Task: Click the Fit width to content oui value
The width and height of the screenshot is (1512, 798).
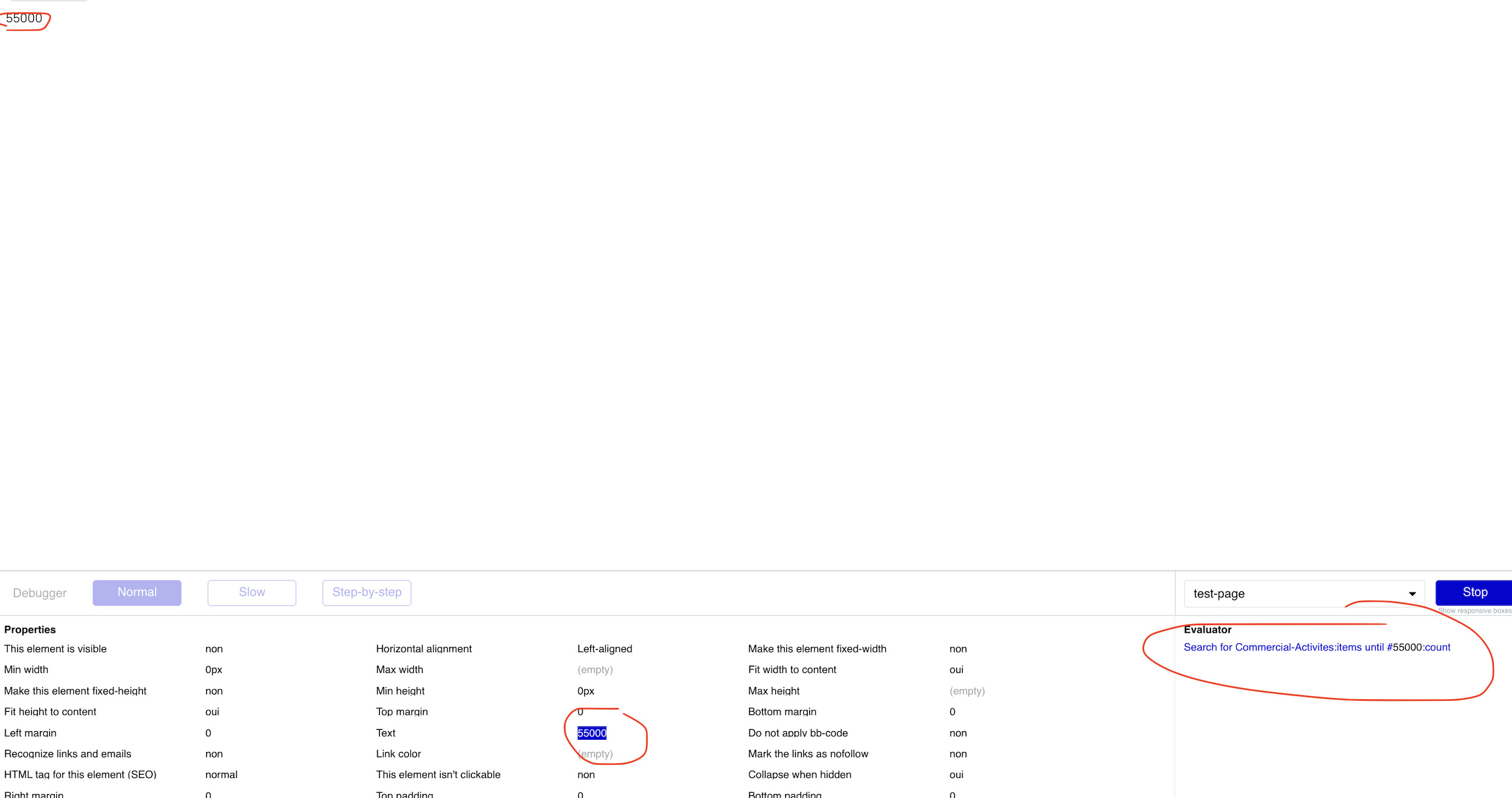Action: (x=956, y=669)
